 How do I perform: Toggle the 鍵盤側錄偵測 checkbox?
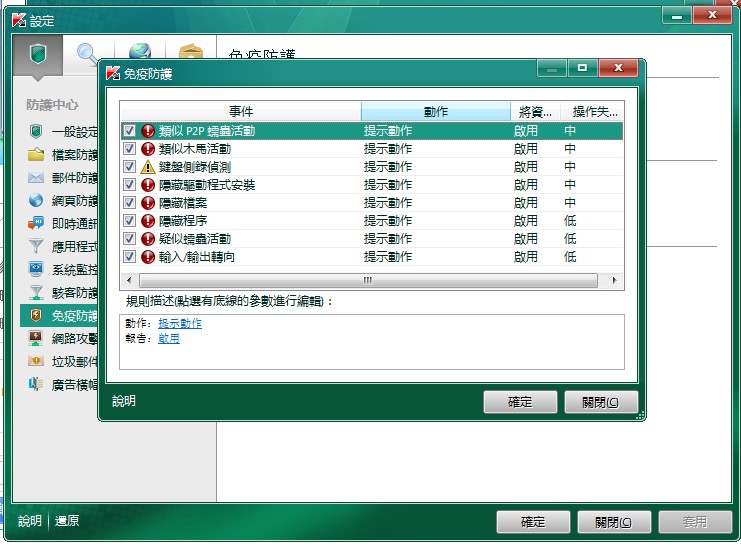(129, 166)
